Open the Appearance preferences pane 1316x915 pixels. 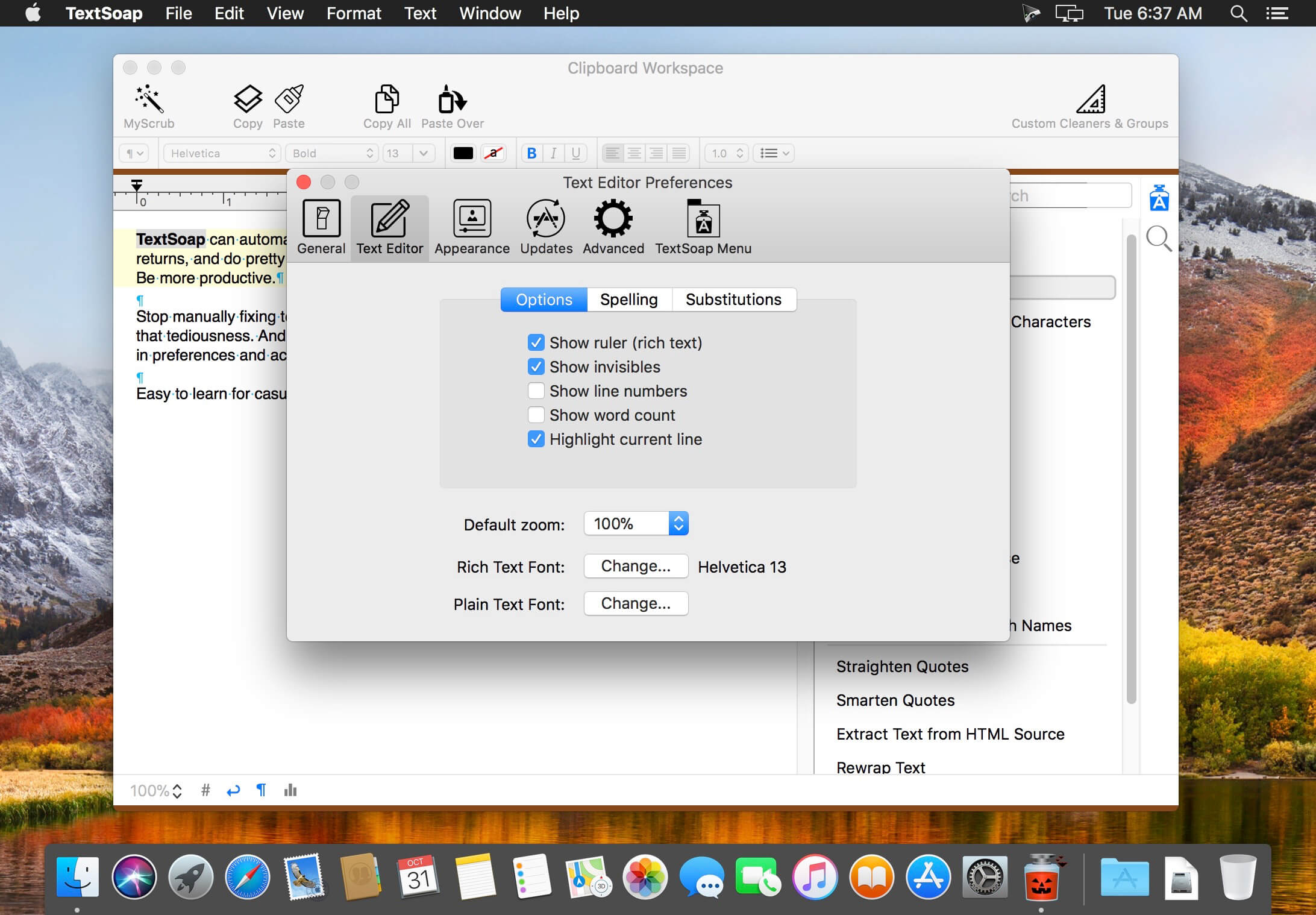click(x=471, y=226)
